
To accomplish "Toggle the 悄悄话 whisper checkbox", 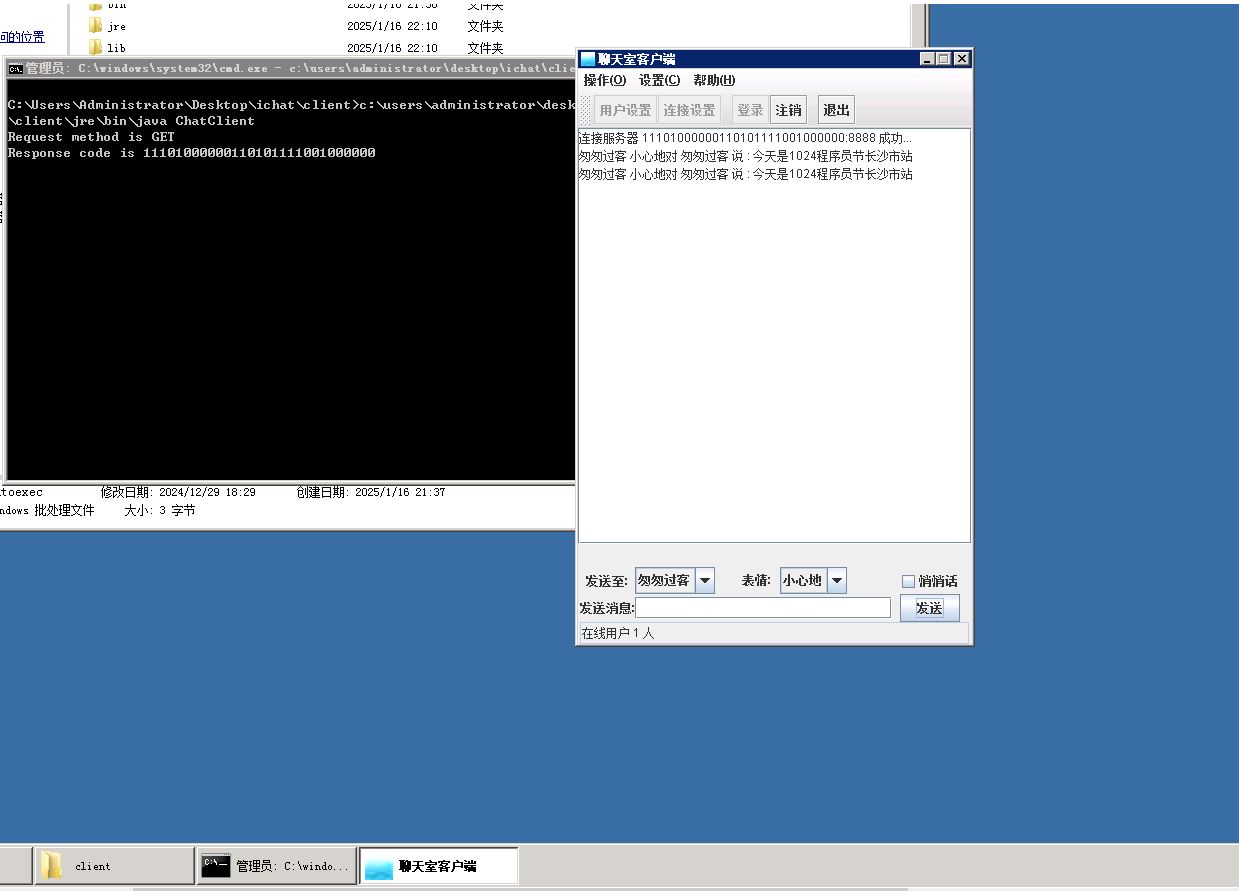I will coord(908,581).
